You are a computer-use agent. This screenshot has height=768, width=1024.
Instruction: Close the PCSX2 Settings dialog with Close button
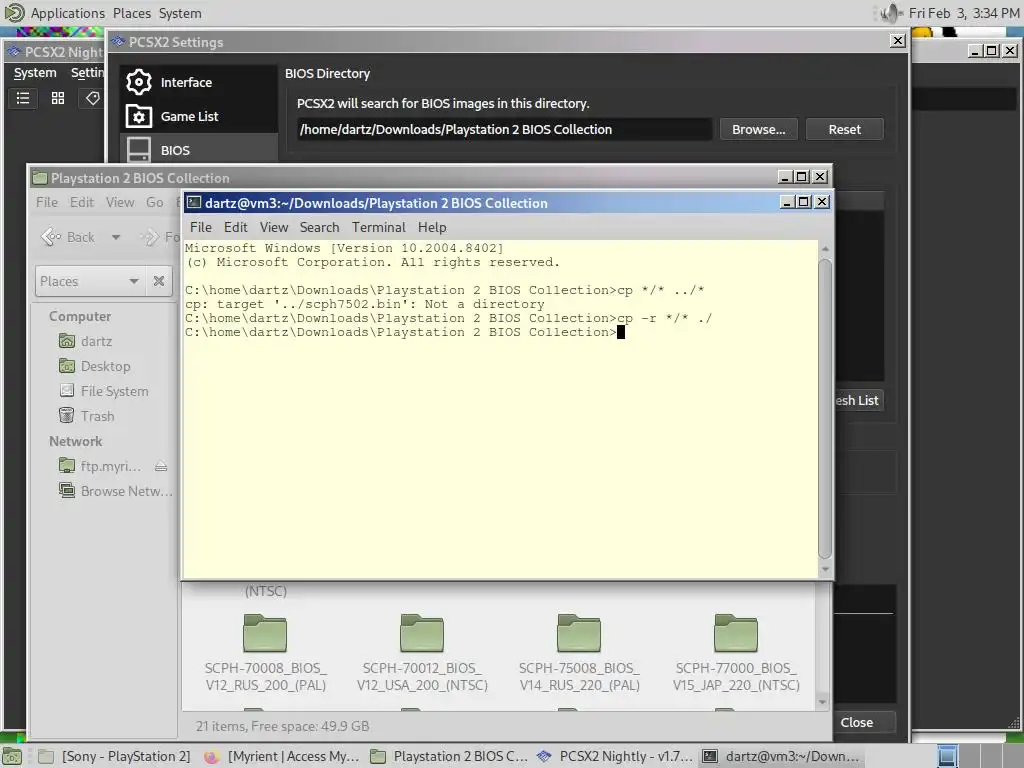[864, 722]
